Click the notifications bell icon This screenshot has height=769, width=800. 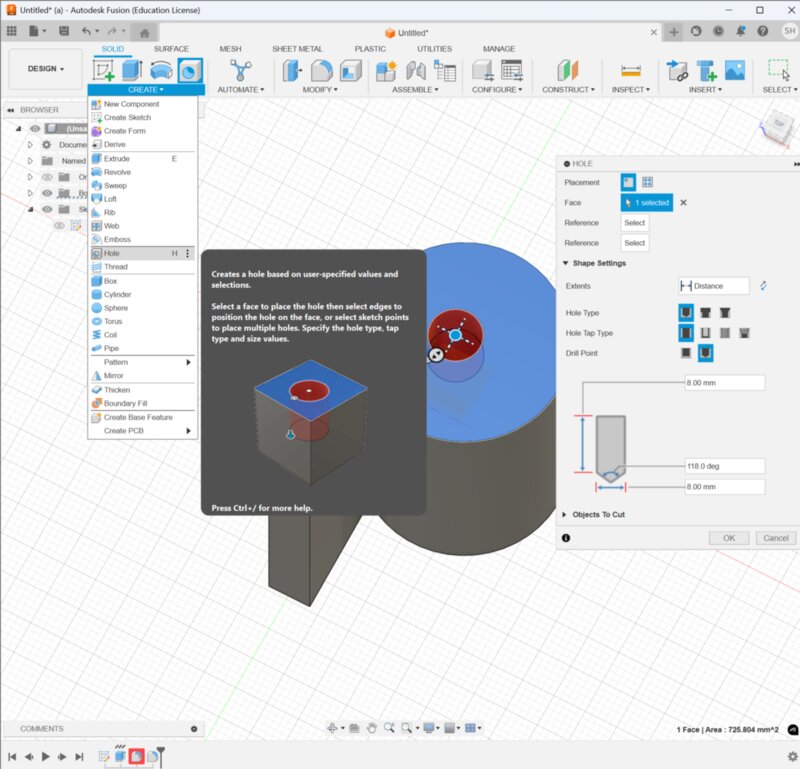click(x=740, y=31)
